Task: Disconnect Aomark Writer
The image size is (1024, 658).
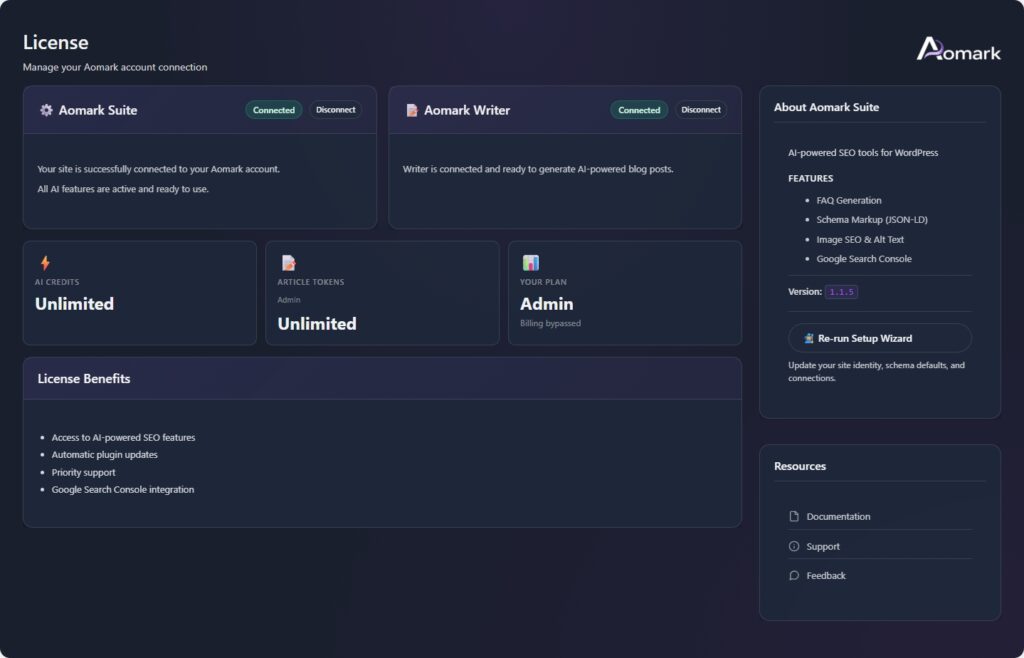Action: 701,110
